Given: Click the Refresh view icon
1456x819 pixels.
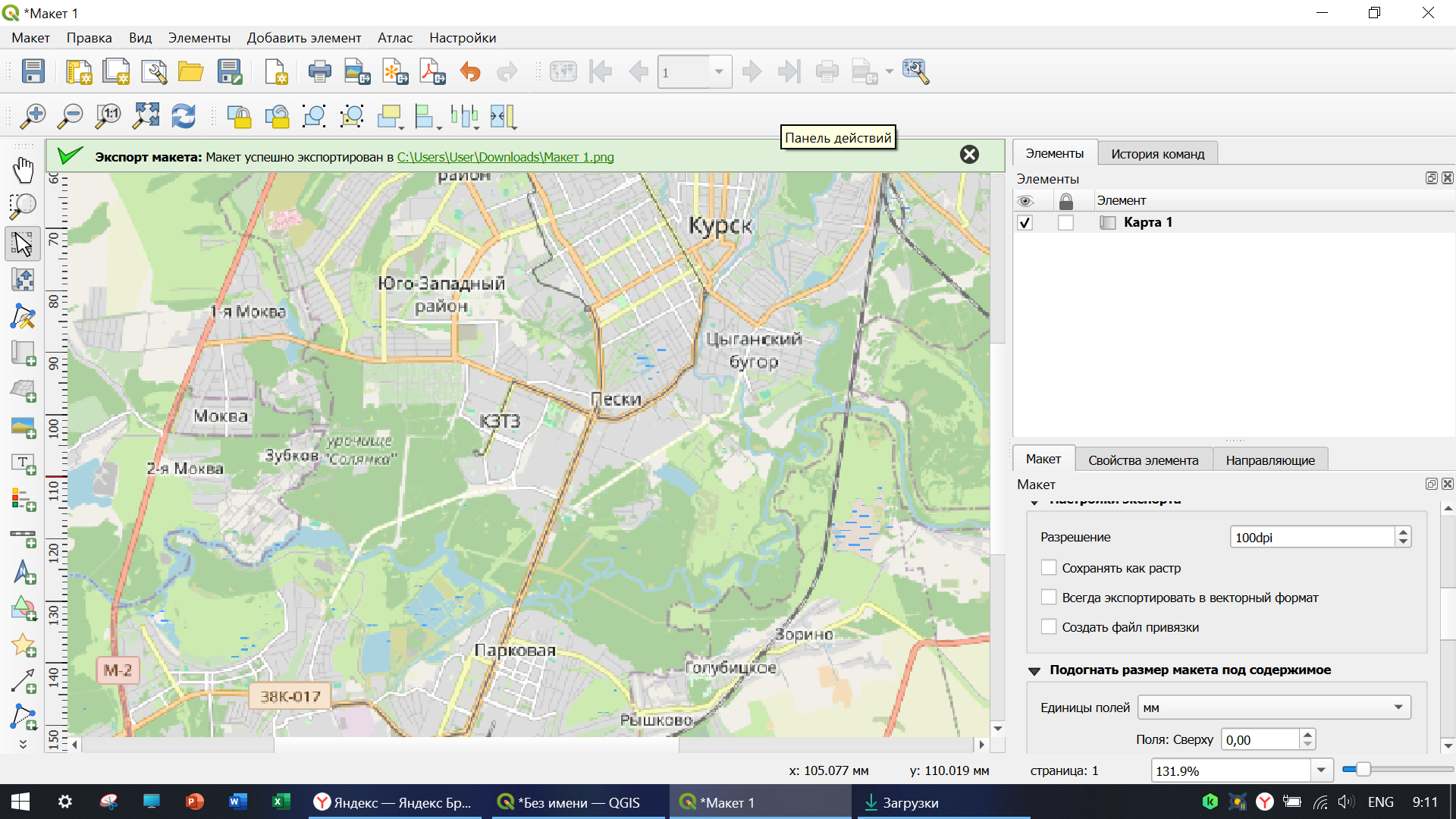Looking at the screenshot, I should click(x=184, y=116).
